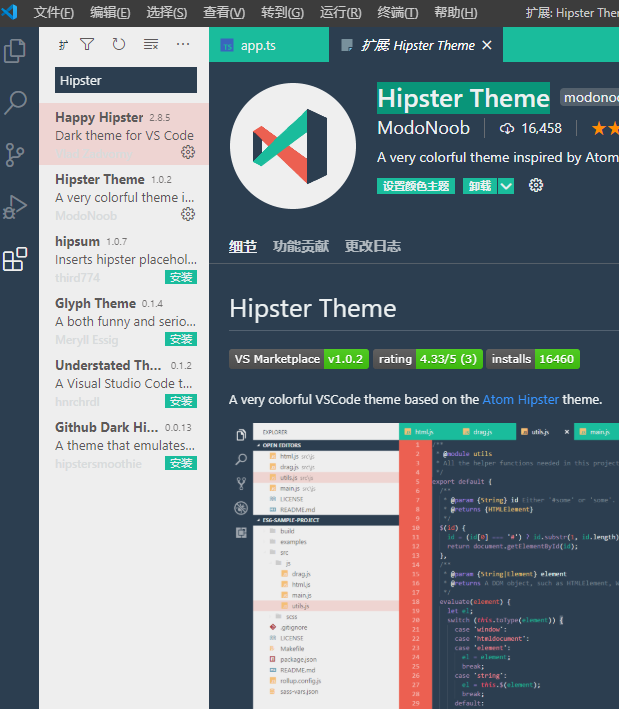The image size is (619, 709).
Task: Switch to the 功能贡献 tab
Action: click(x=301, y=247)
